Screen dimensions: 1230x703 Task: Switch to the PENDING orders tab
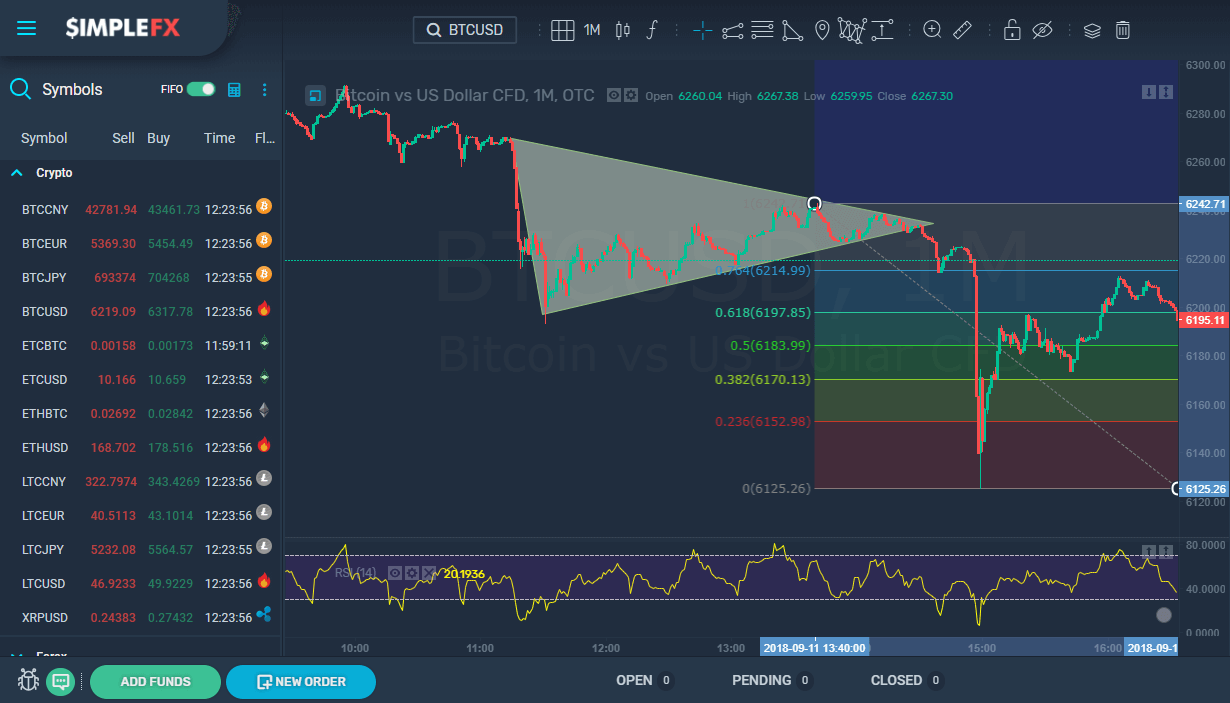(773, 680)
